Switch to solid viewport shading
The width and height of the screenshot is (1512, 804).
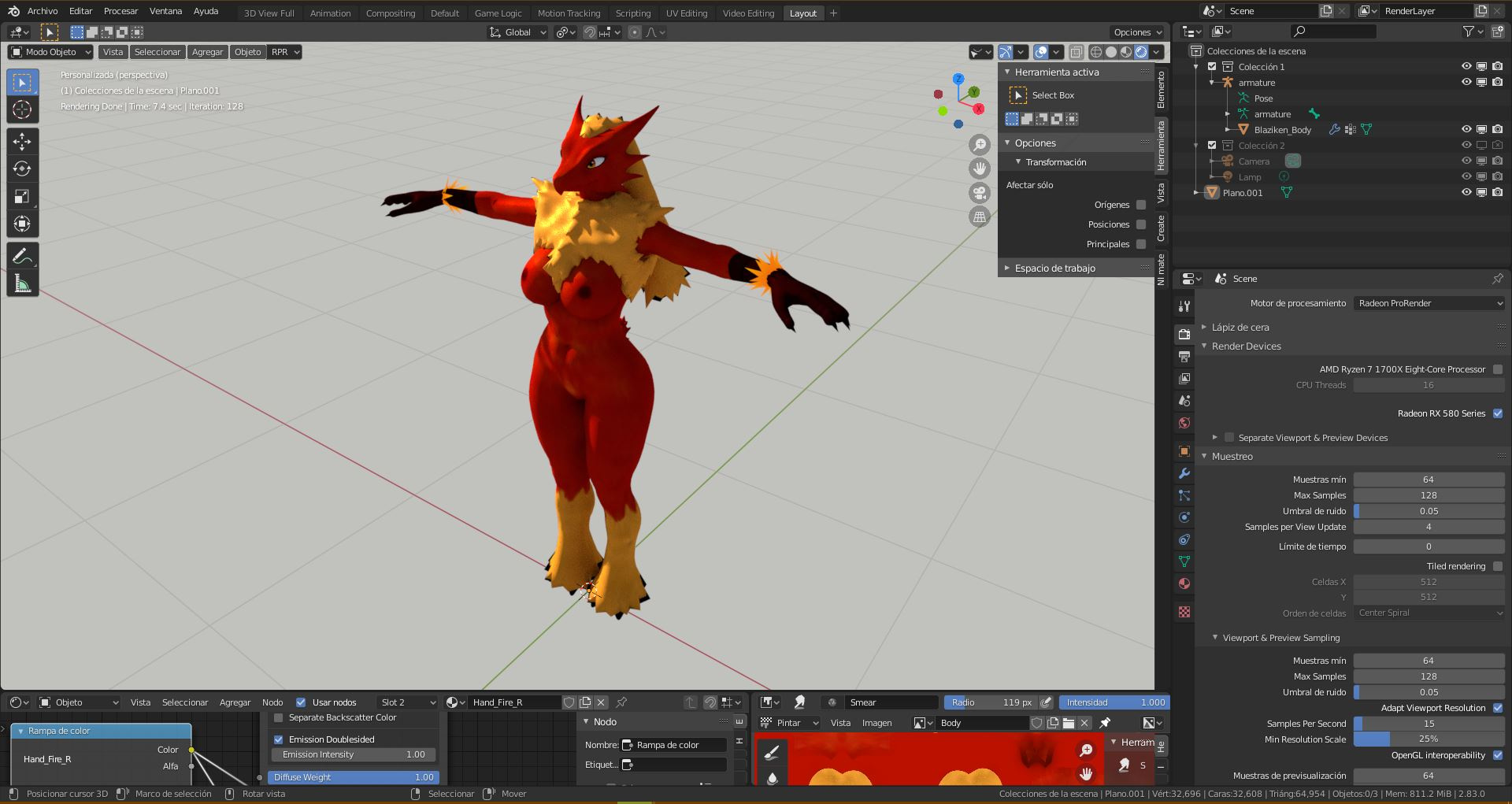point(1111,52)
